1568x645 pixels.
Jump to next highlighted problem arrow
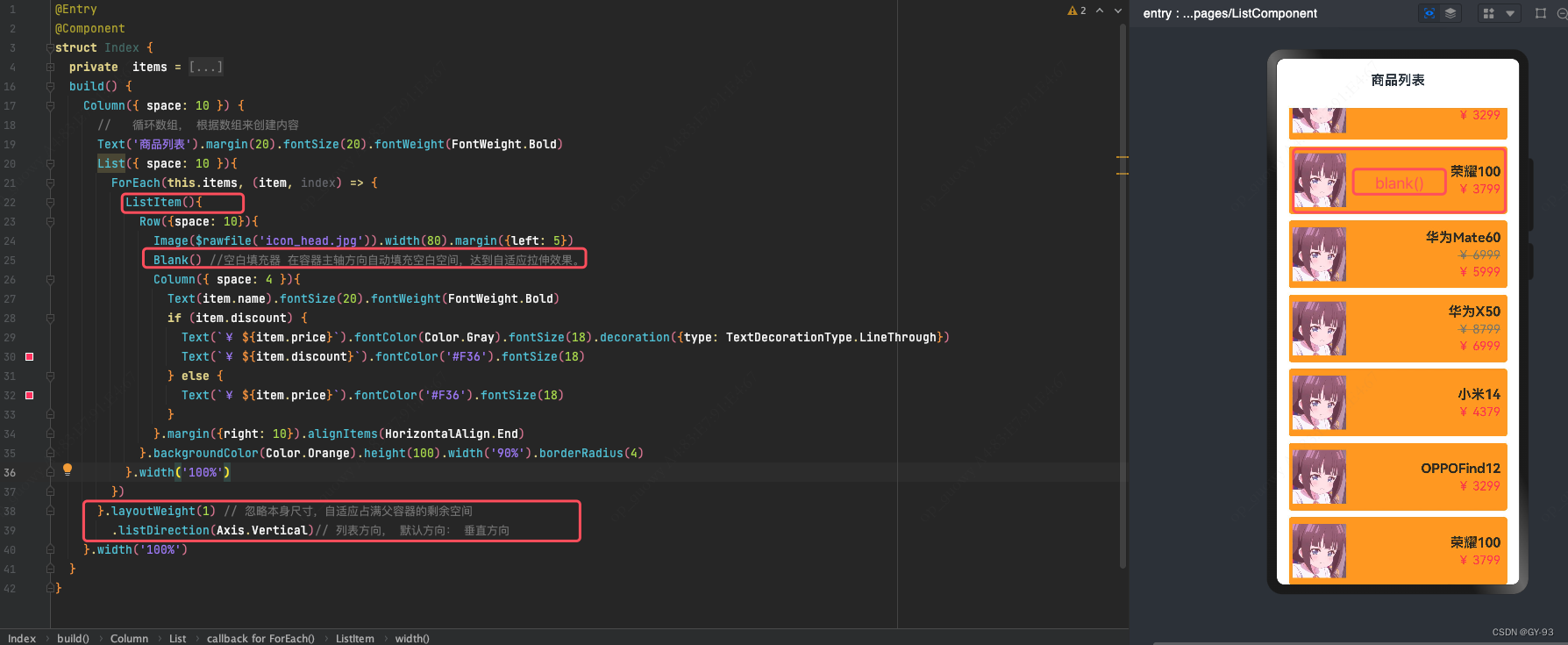(x=1117, y=11)
